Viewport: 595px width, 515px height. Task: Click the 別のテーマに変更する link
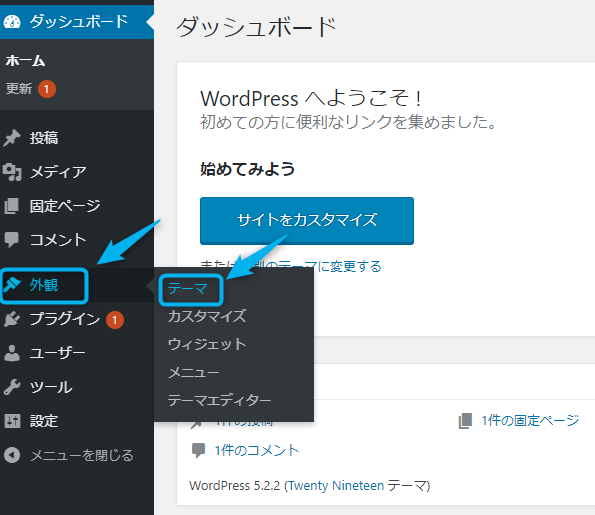pyautogui.click(x=317, y=266)
